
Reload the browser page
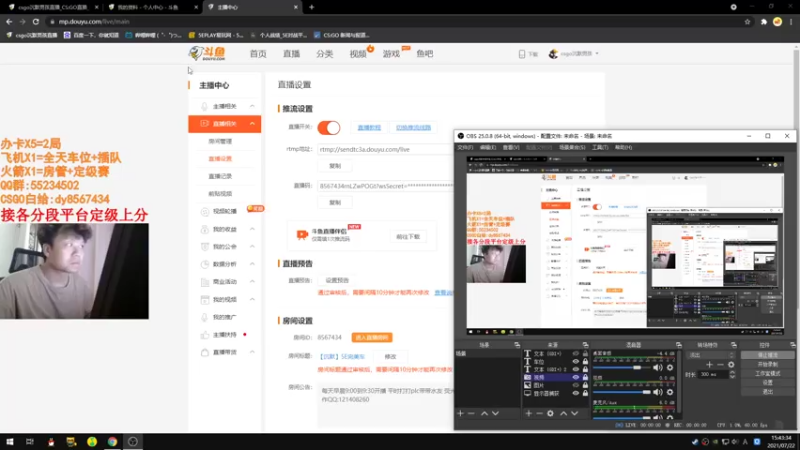click(36, 21)
